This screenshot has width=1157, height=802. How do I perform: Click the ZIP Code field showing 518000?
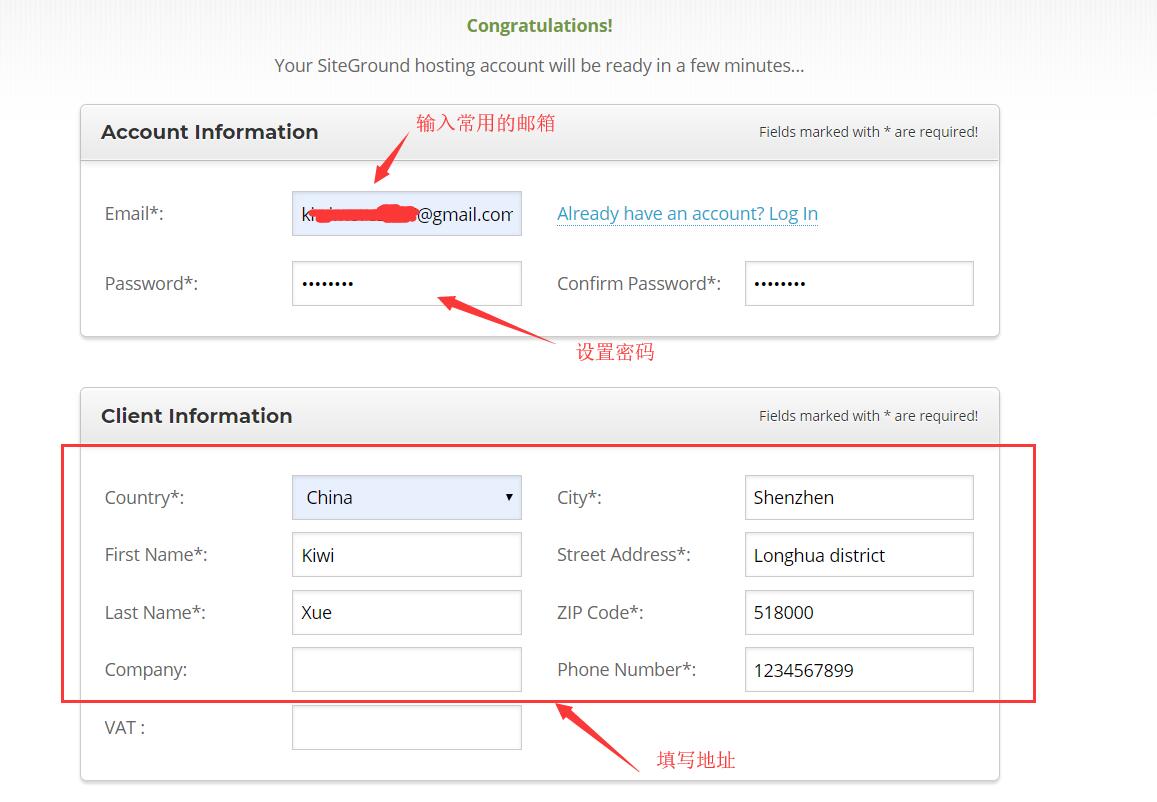858,612
